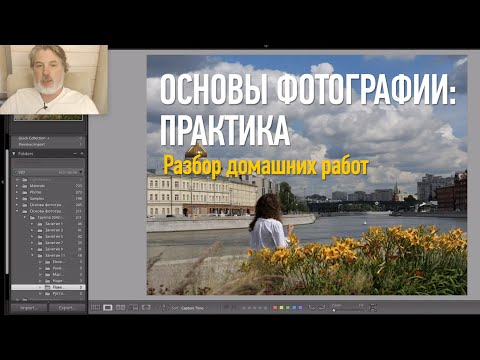Click main title slide photo preview
Viewport: 480px width, 360px height.
click(x=307, y=175)
